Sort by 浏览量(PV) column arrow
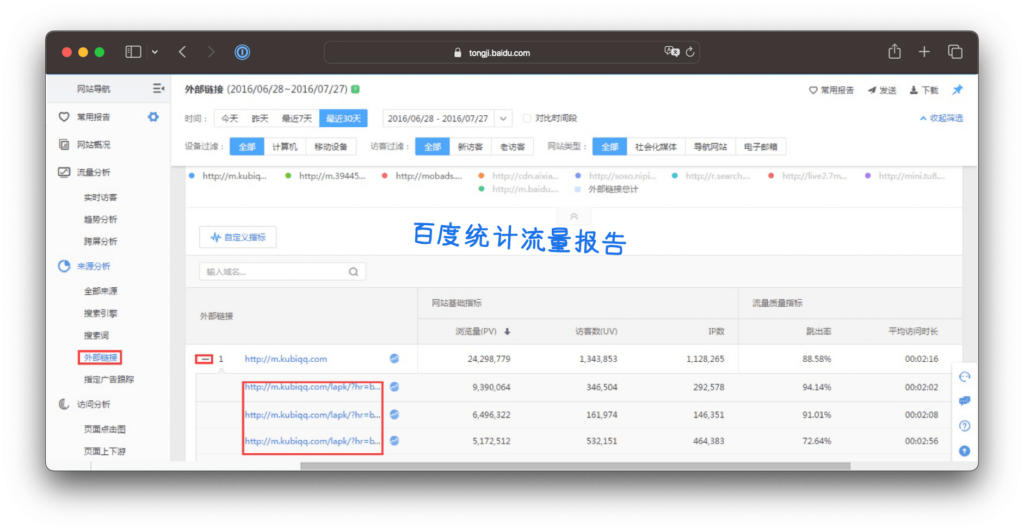This screenshot has width=1024, height=531. (507, 332)
